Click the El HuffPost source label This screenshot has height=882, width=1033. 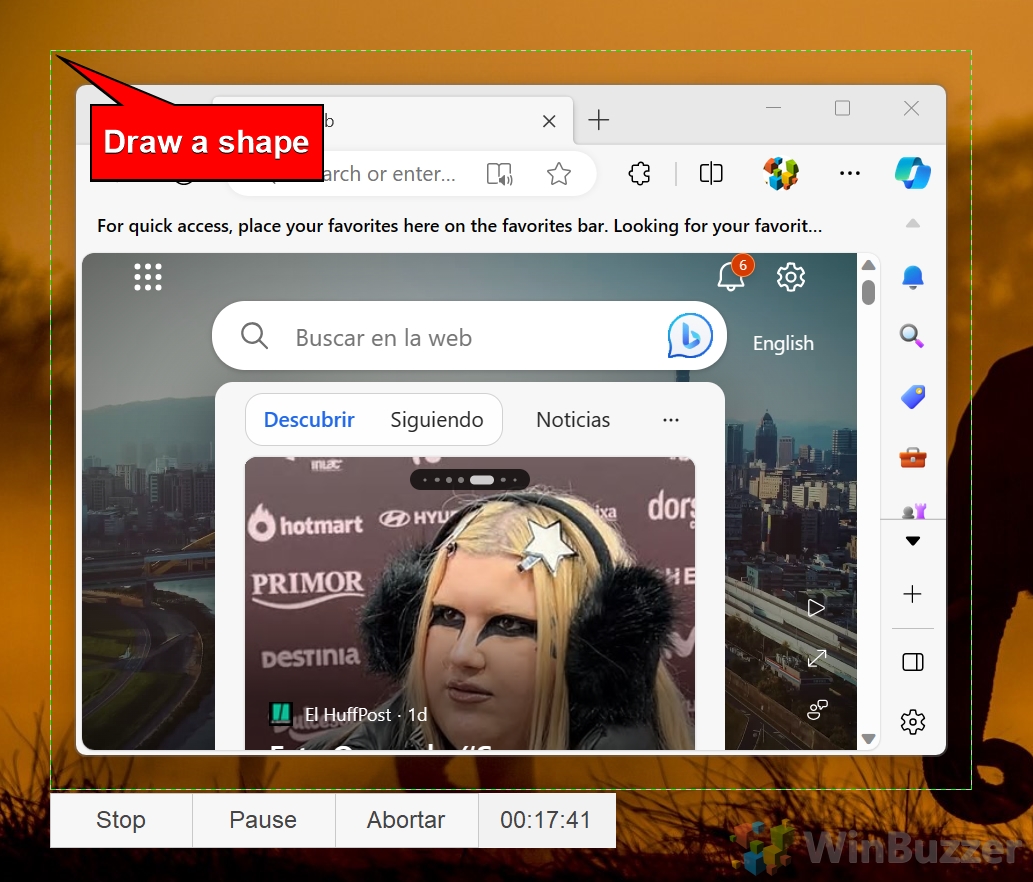click(348, 715)
